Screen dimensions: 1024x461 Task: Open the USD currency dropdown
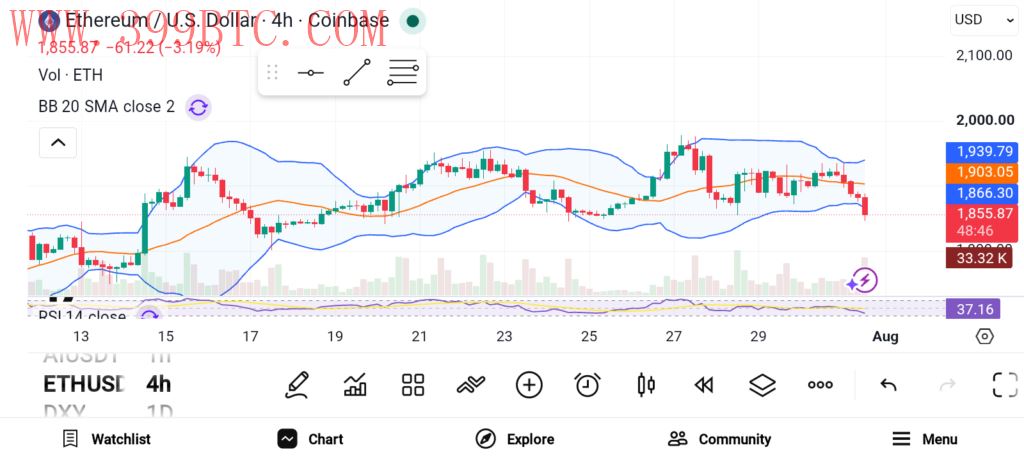tap(984, 20)
